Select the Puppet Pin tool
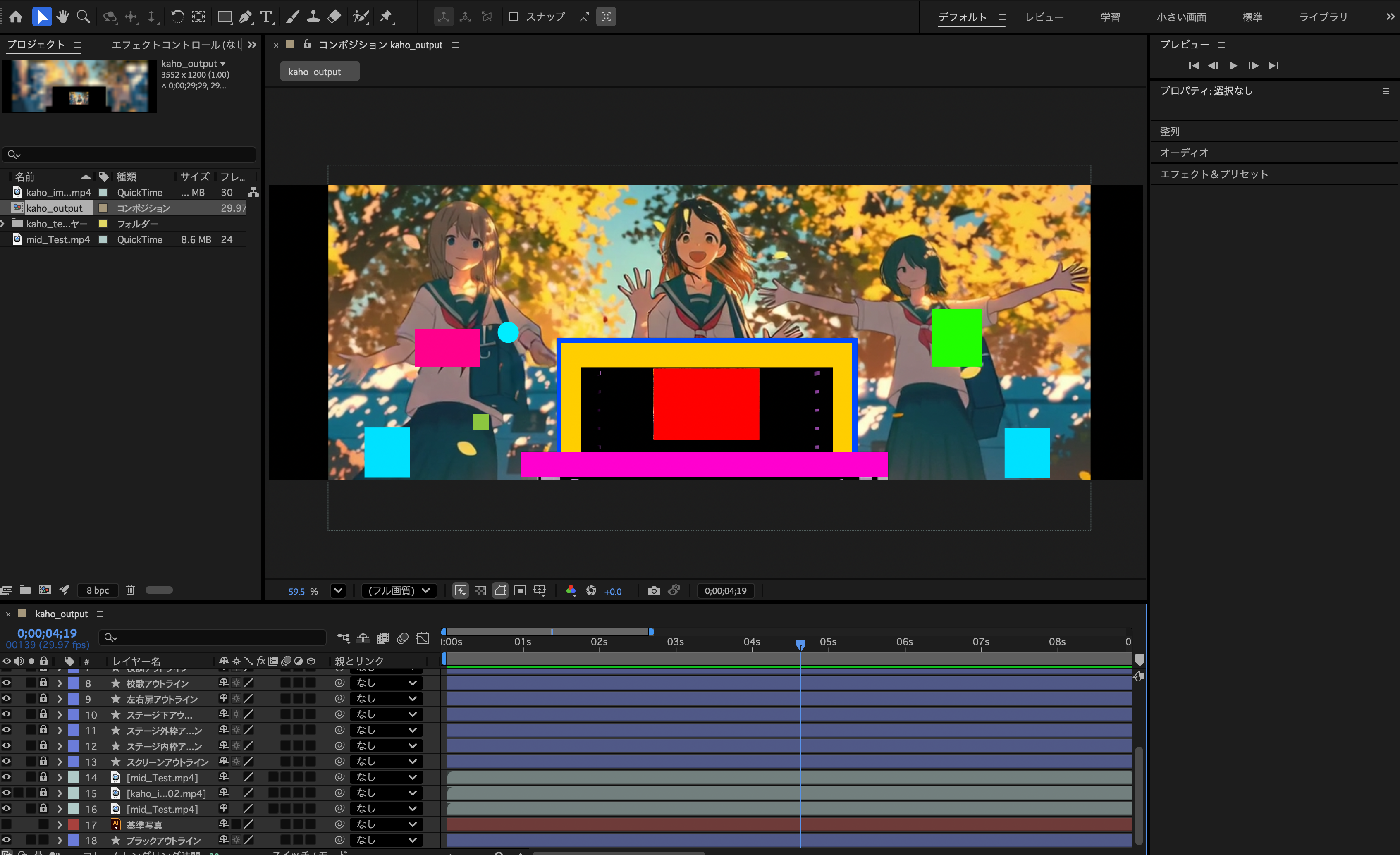1400x855 pixels. pos(386,17)
